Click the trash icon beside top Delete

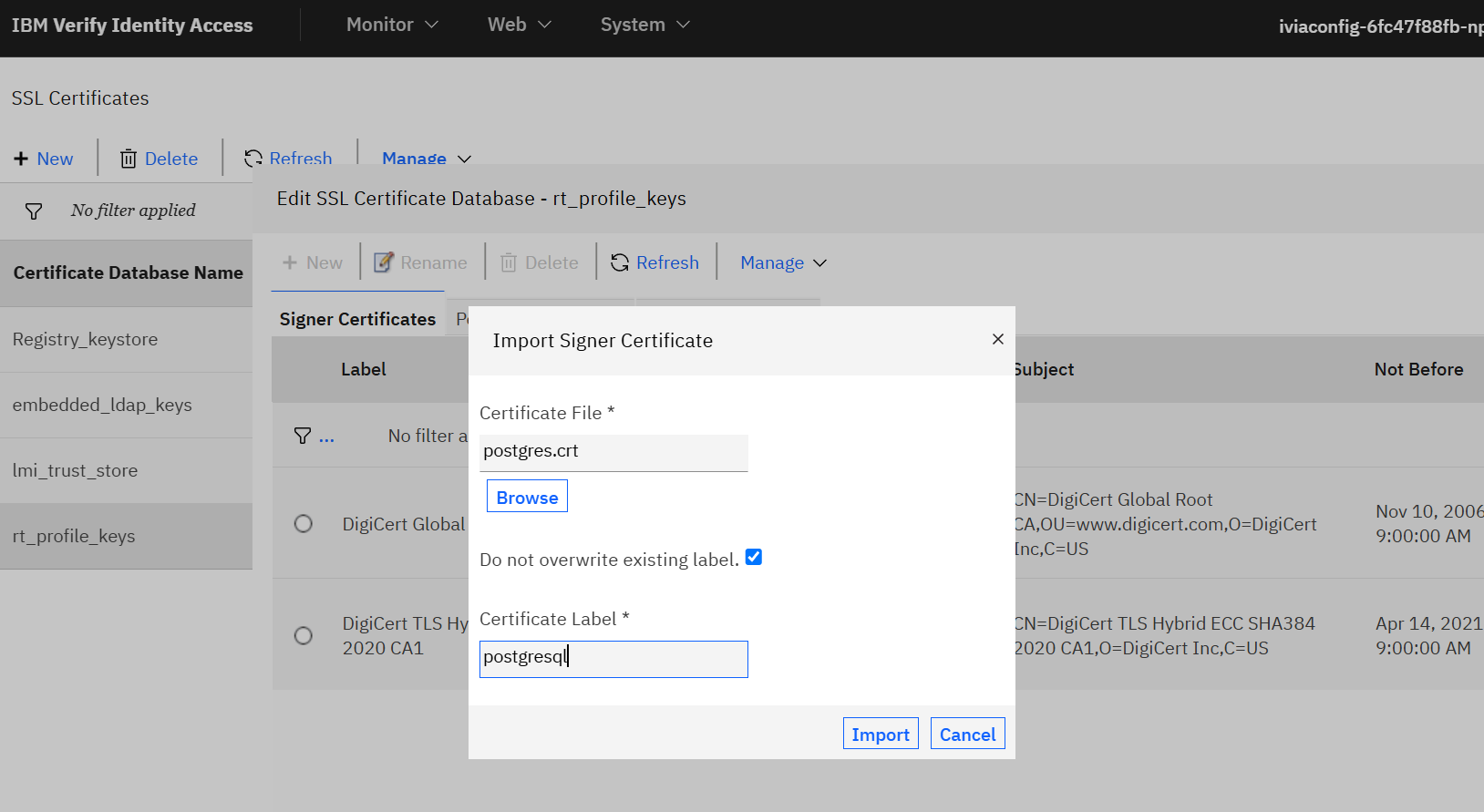[x=129, y=159]
